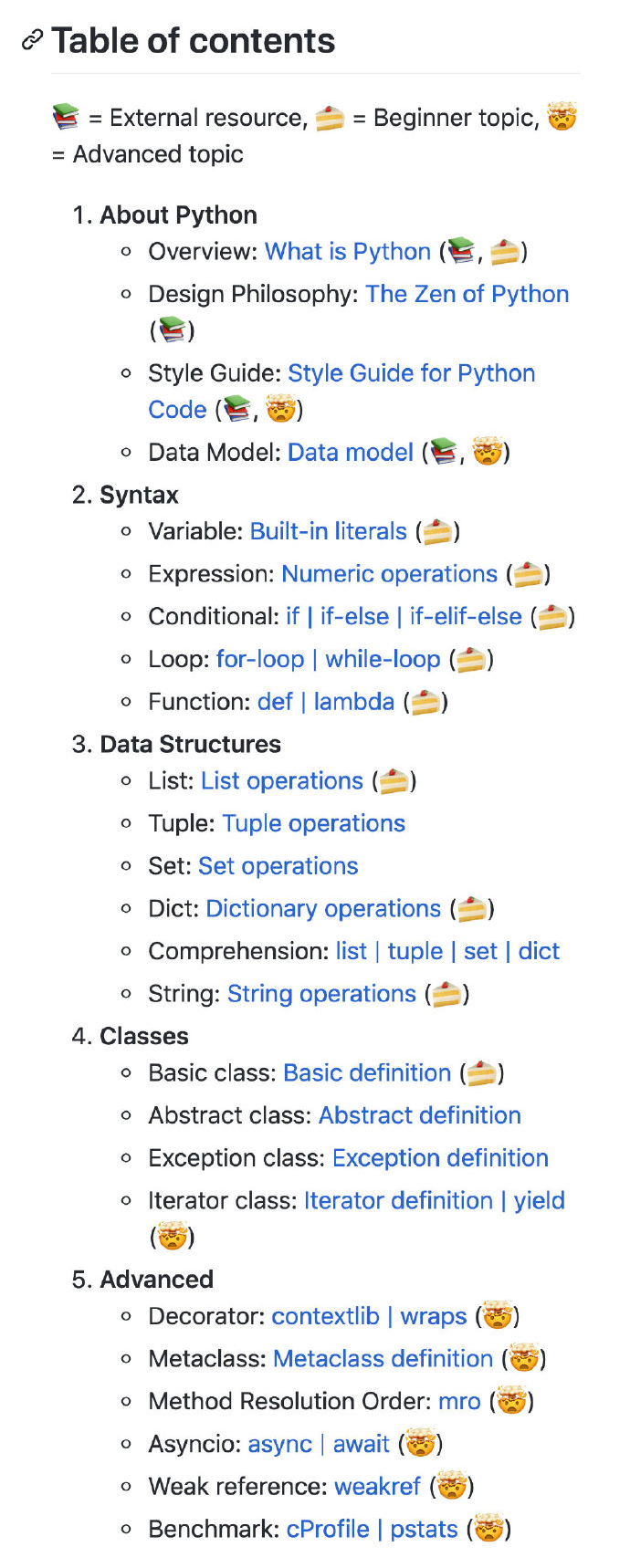Open the Numeric operations link
630x1568 pixels.
390,573
